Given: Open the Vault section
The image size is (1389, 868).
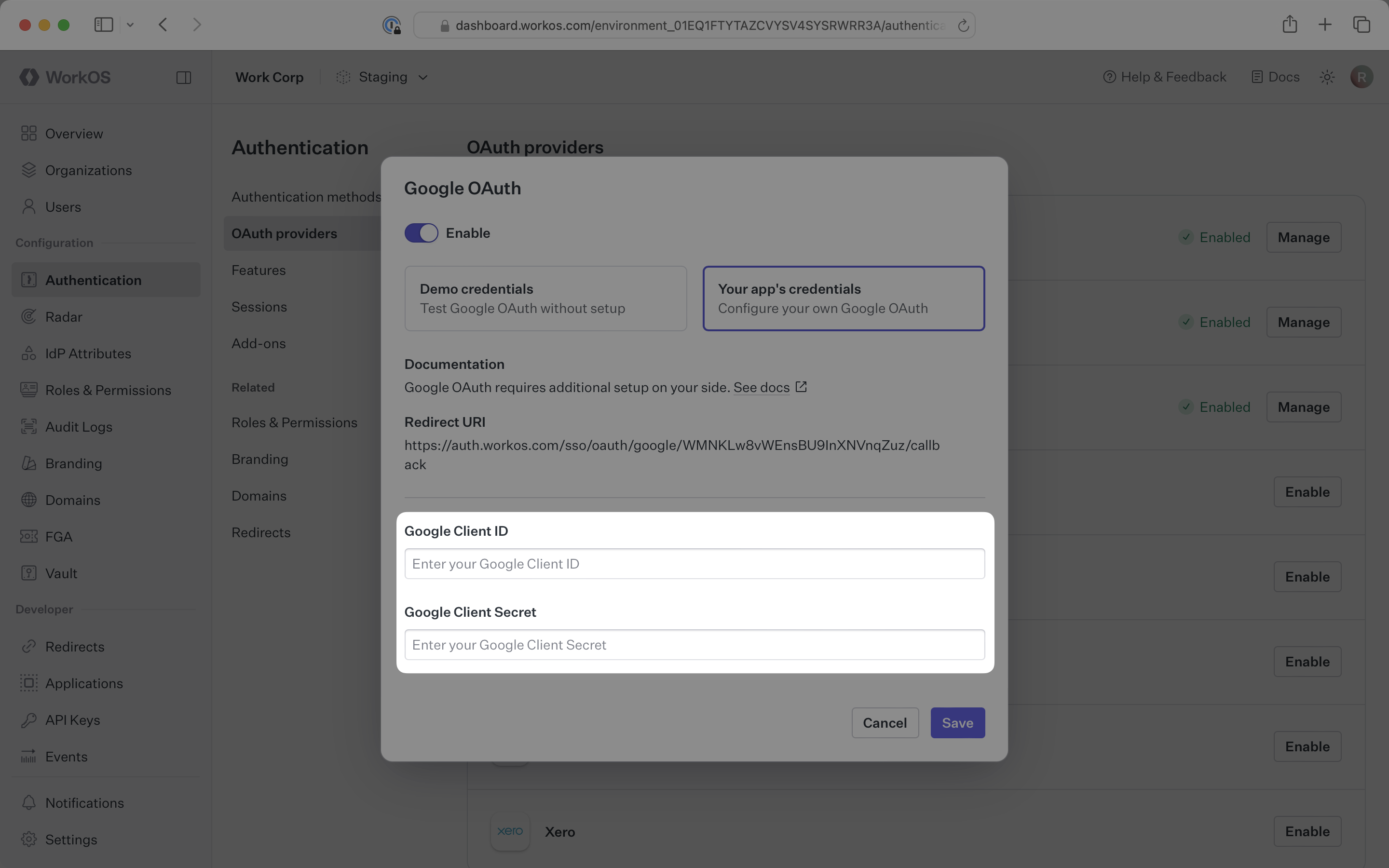Looking at the screenshot, I should [x=61, y=573].
